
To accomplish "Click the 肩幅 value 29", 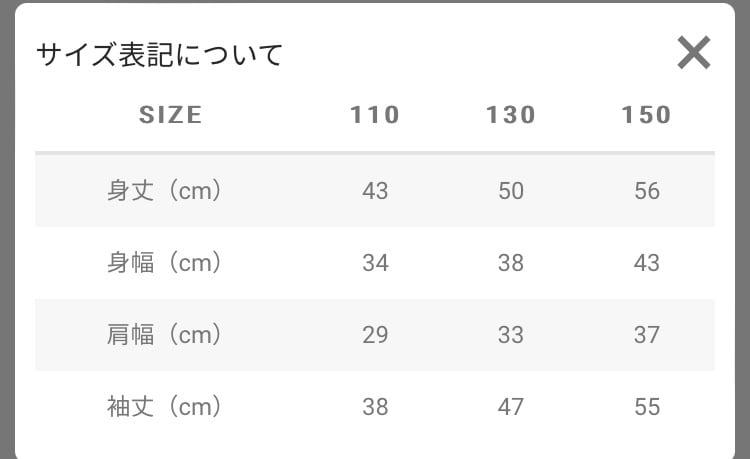I will [x=375, y=334].
